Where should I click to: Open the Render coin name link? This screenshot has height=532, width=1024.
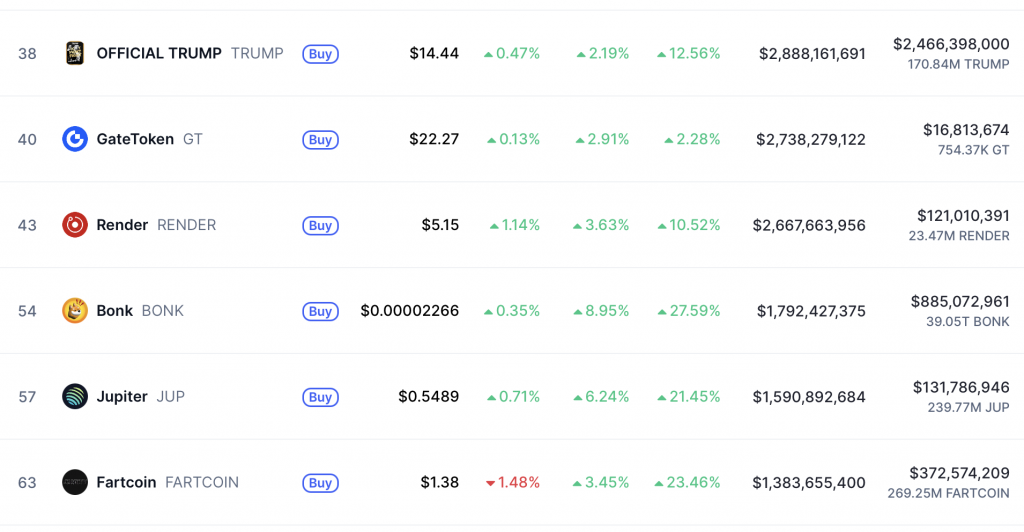[x=122, y=225]
